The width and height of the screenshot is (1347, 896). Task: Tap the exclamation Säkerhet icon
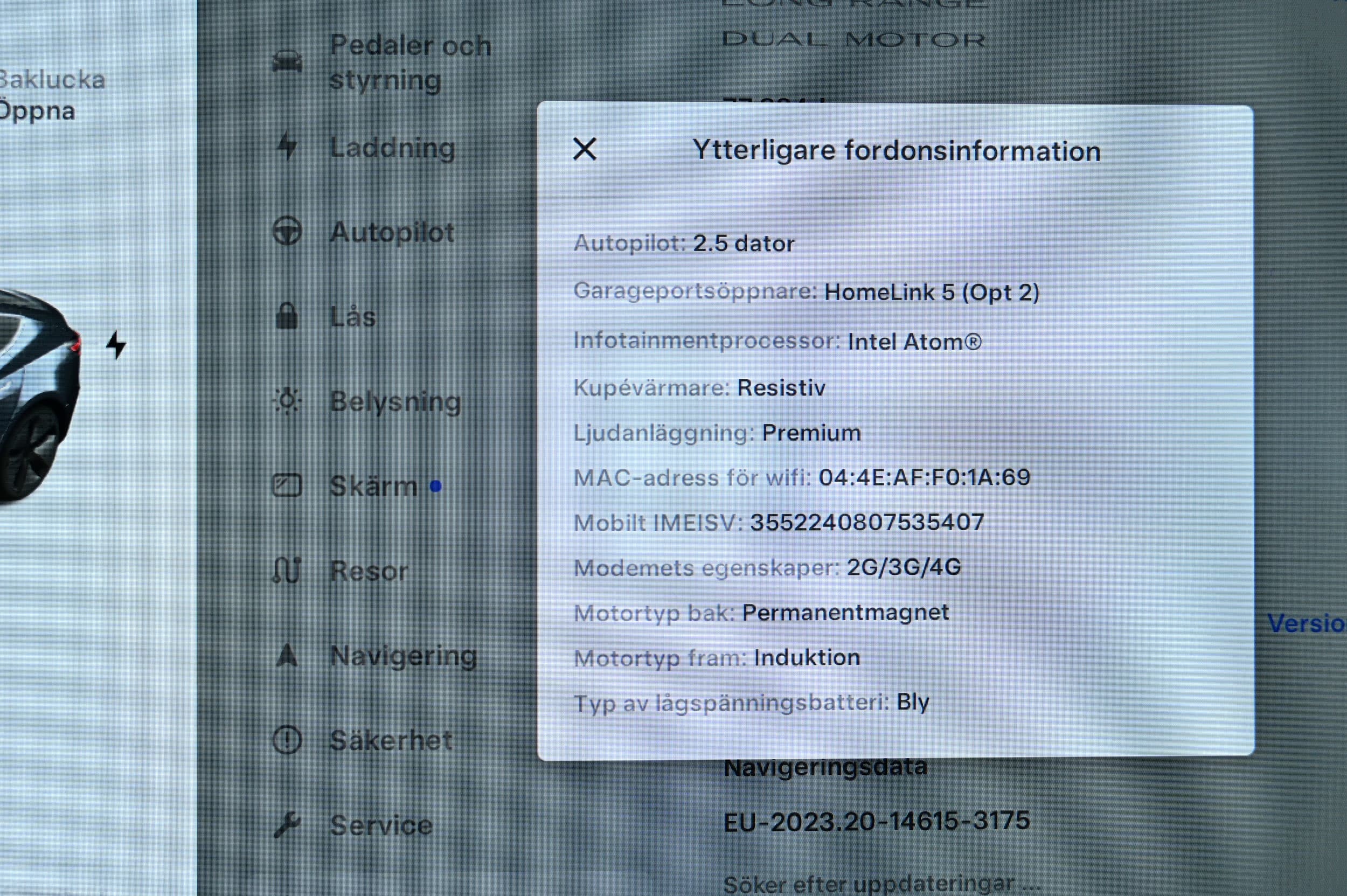click(x=287, y=740)
